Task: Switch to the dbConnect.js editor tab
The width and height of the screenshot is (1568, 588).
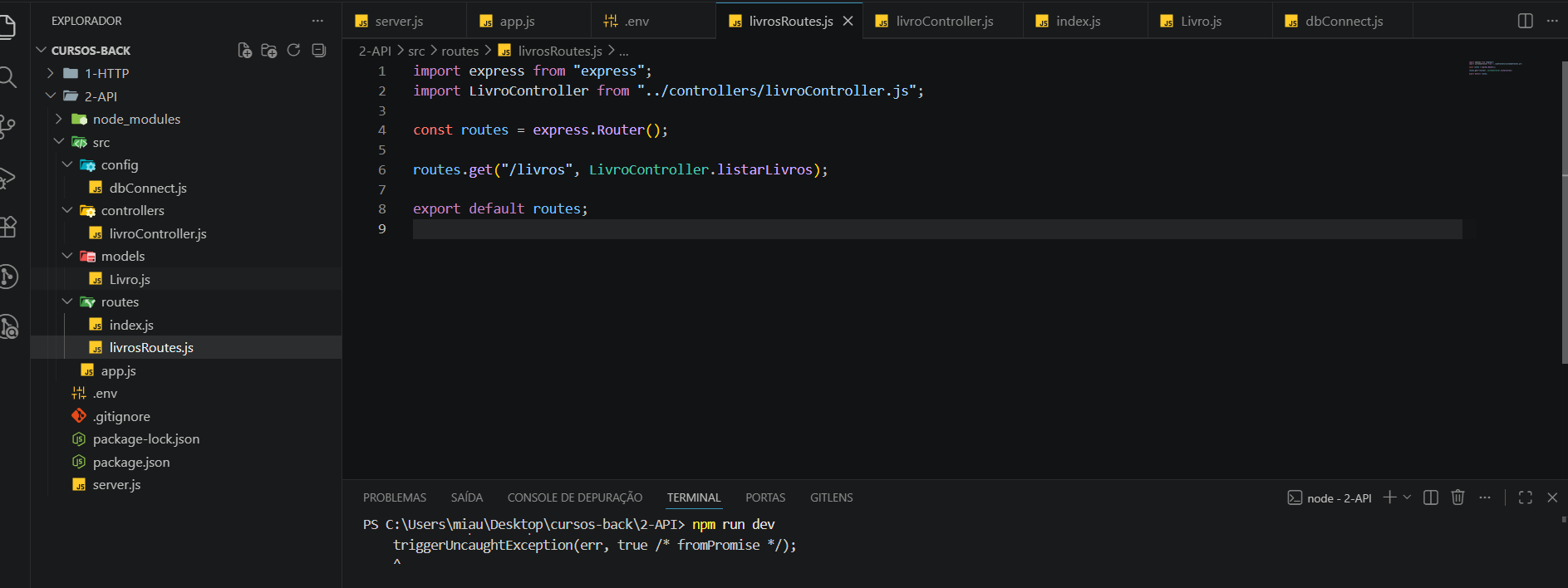Action: coord(1343,21)
